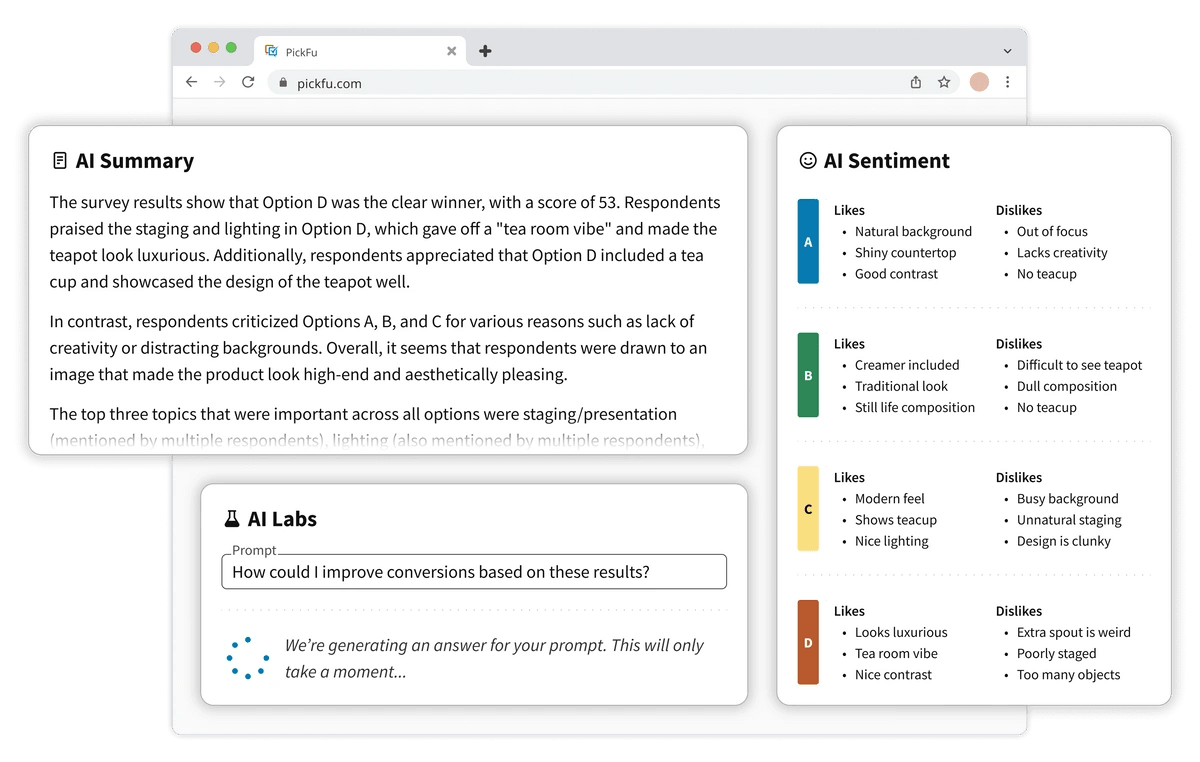Open a new browser tab
This screenshot has height=762, width=1200.
[x=485, y=50]
